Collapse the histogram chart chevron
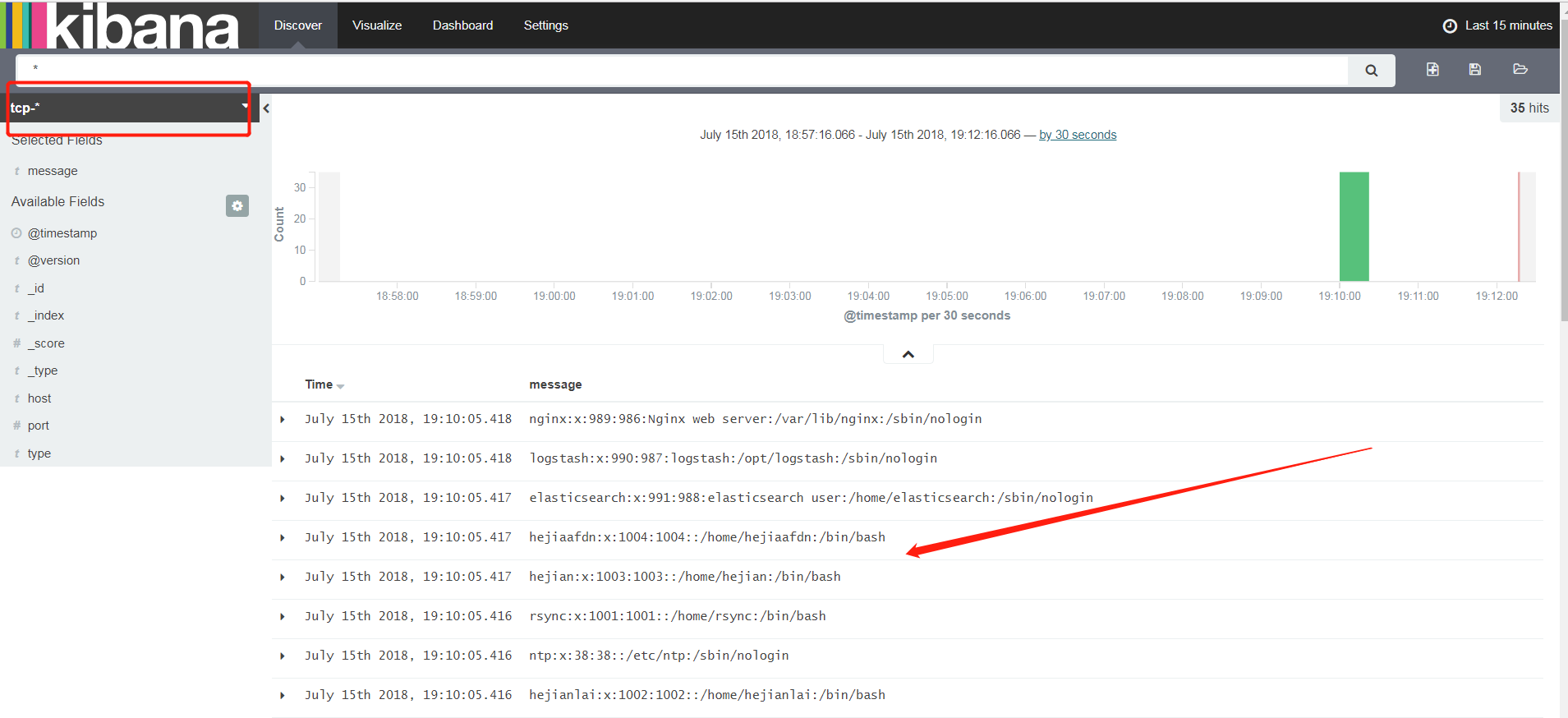The image size is (1568, 718). pos(908,354)
